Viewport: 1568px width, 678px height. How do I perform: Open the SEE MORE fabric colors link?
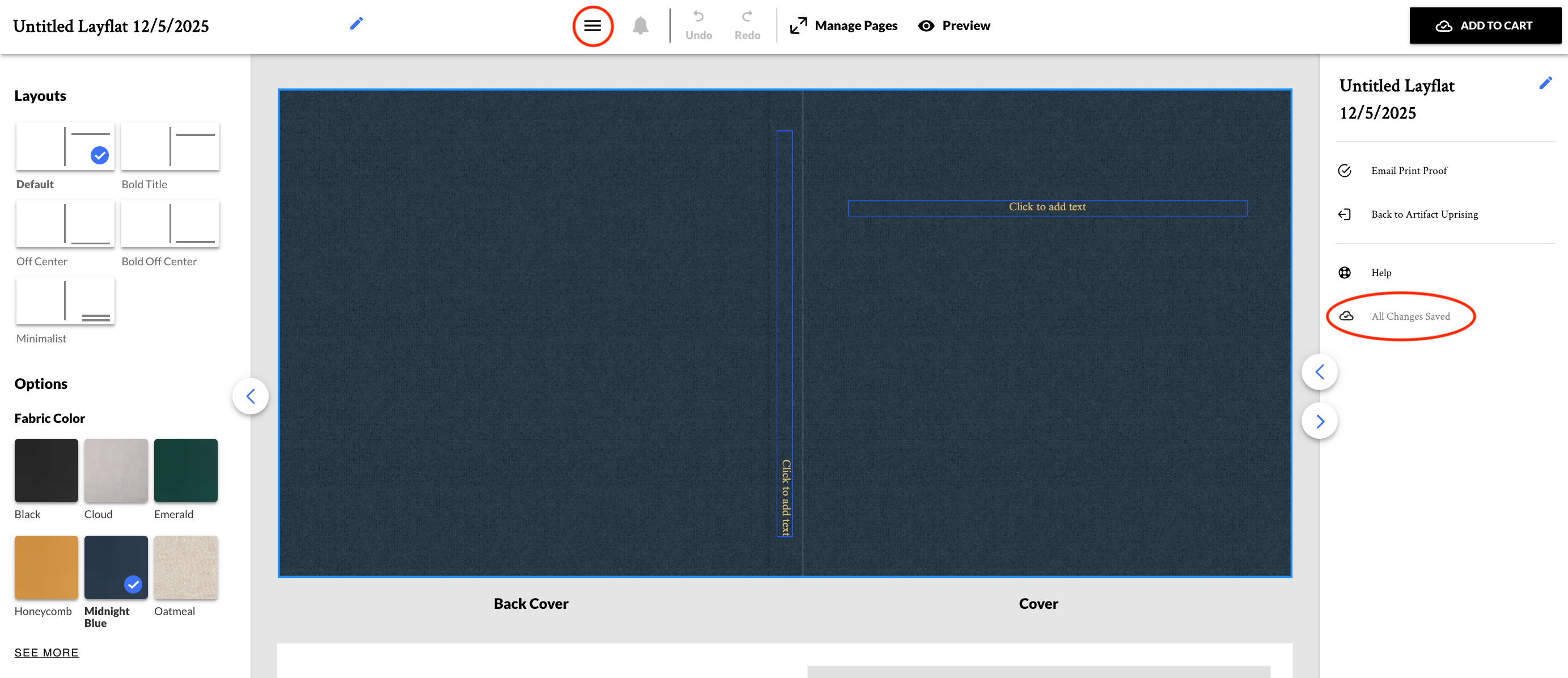pos(47,652)
